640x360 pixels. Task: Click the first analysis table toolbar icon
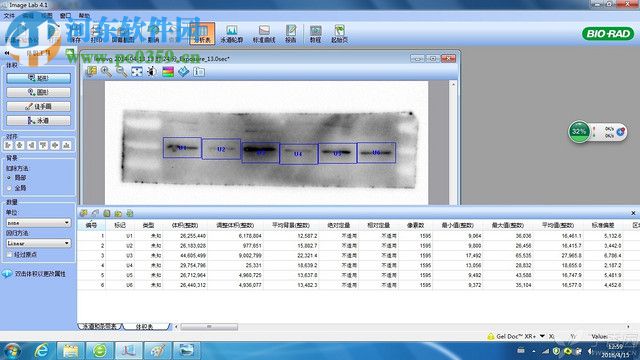tap(84, 213)
